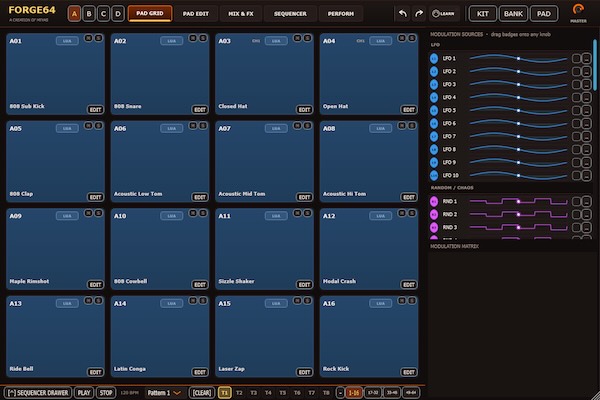600x400 pixels.
Task: Solo pad A07 Acoustic Mid Tom
Action: (307, 126)
